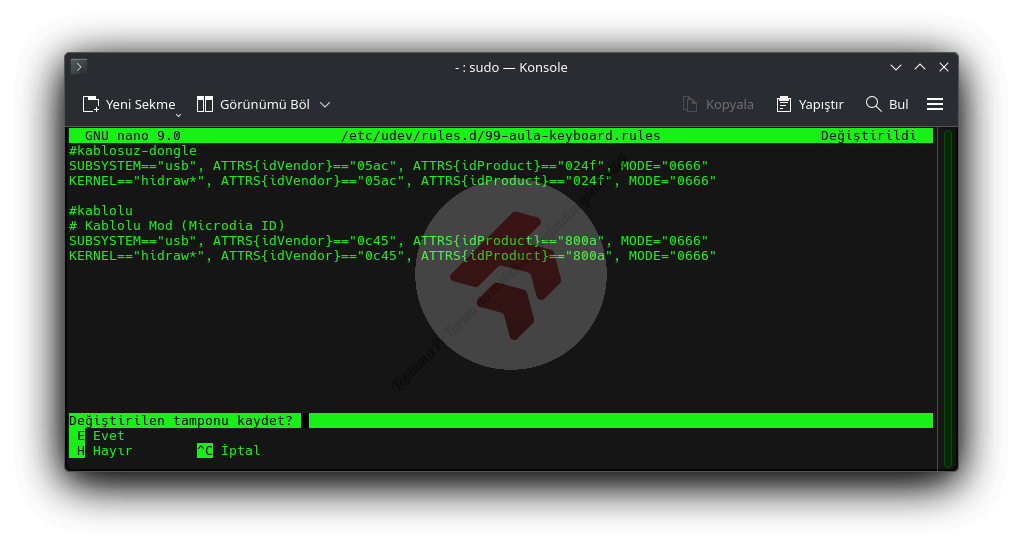Open a new tab with Yeni Sekme
The height and width of the screenshot is (548, 1023).
coord(128,104)
